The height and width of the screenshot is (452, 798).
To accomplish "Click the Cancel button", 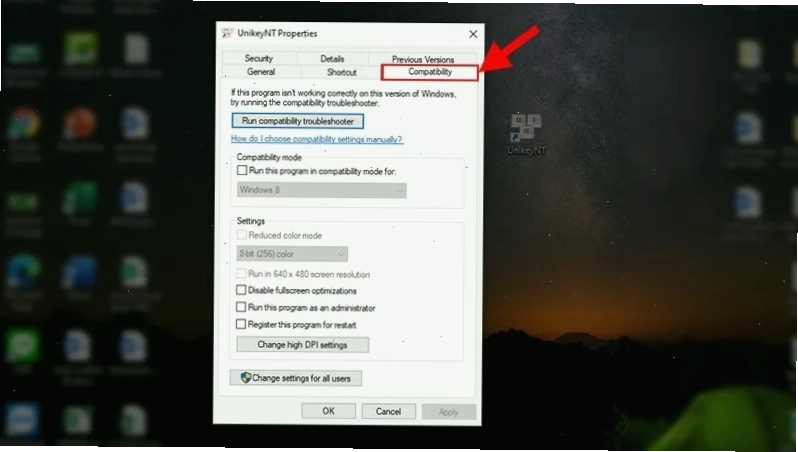I will pyautogui.click(x=388, y=411).
